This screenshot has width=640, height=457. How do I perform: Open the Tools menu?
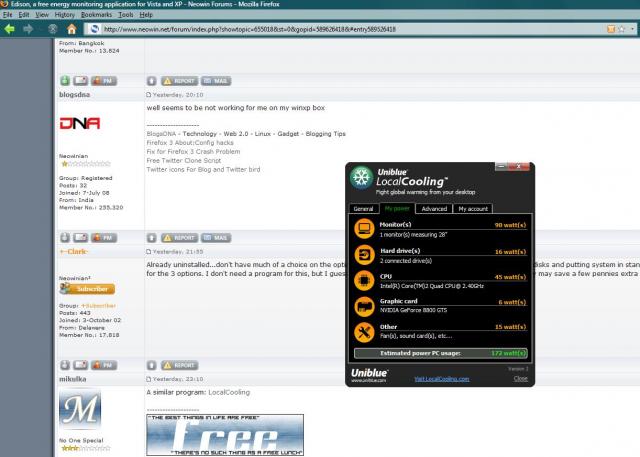click(126, 15)
